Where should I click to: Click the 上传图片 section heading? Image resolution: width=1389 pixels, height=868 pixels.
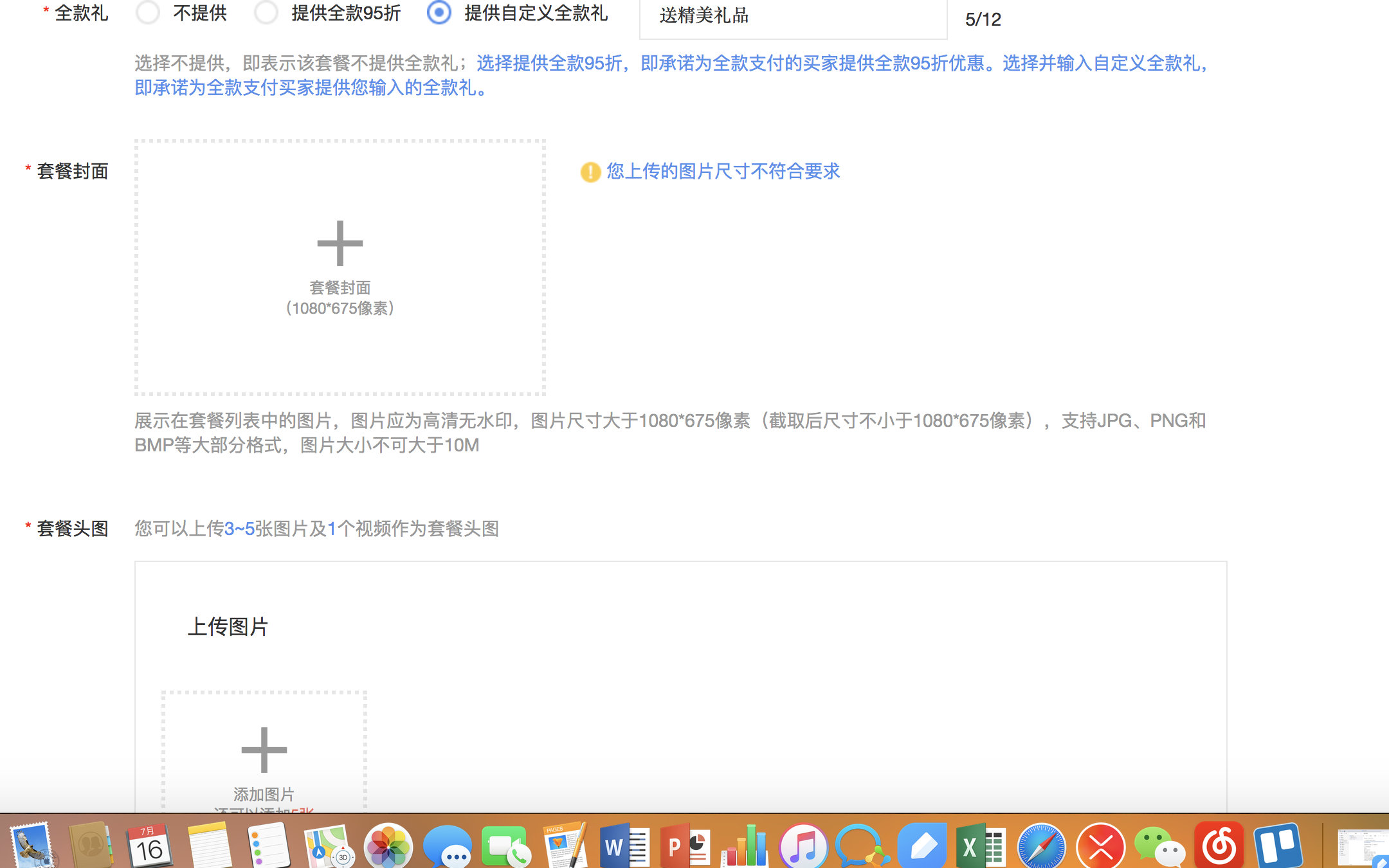pos(228,627)
